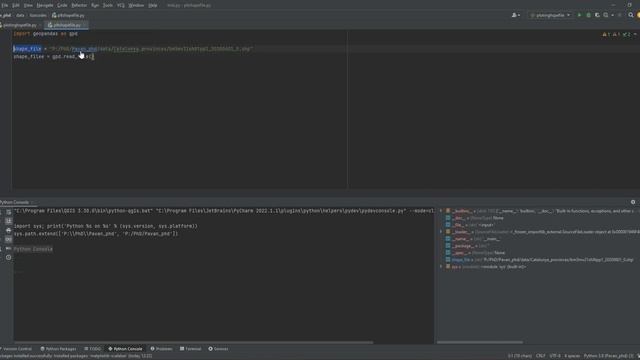
Task: Click the data breadcrumb in navigation bar
Action: click(20, 16)
